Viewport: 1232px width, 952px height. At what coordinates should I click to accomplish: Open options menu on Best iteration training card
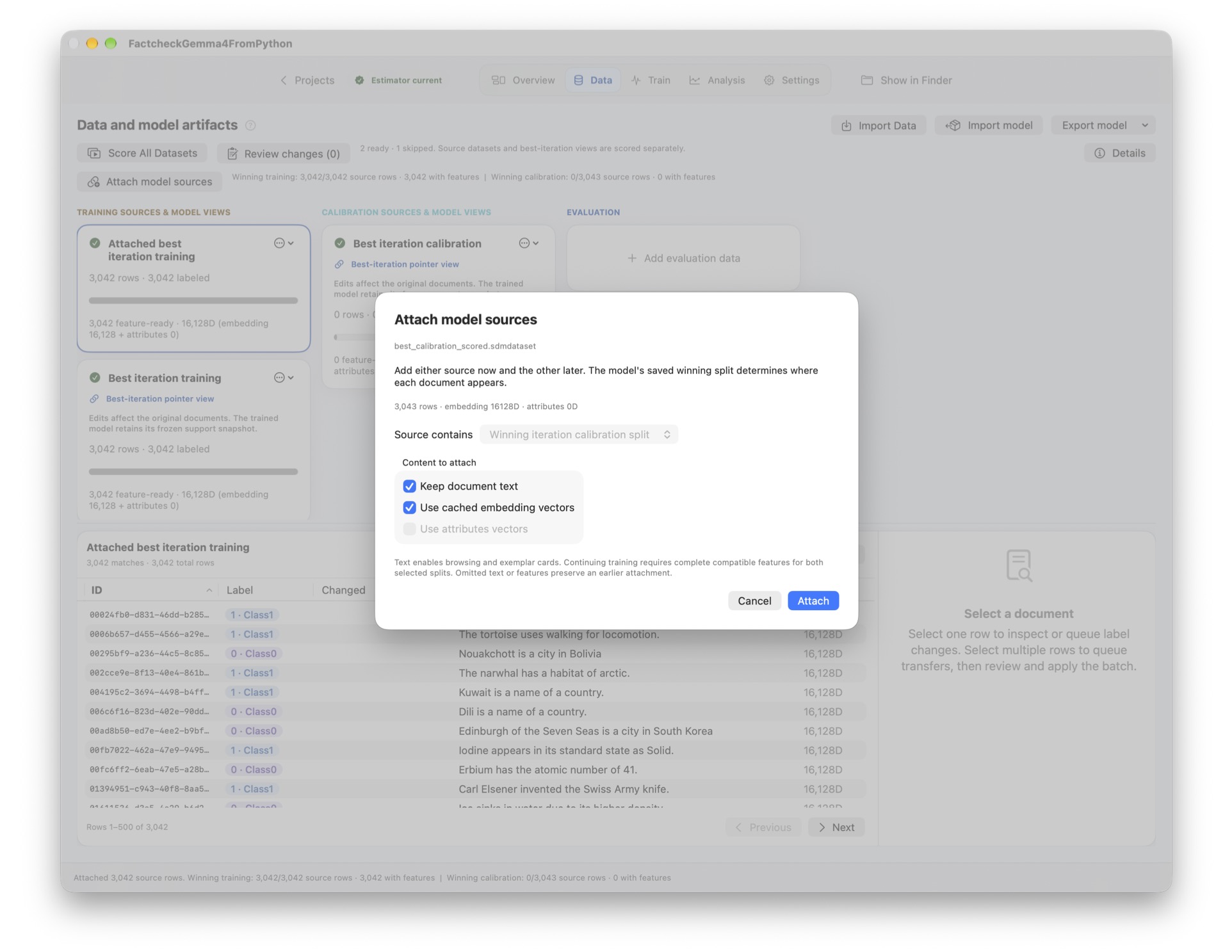284,378
